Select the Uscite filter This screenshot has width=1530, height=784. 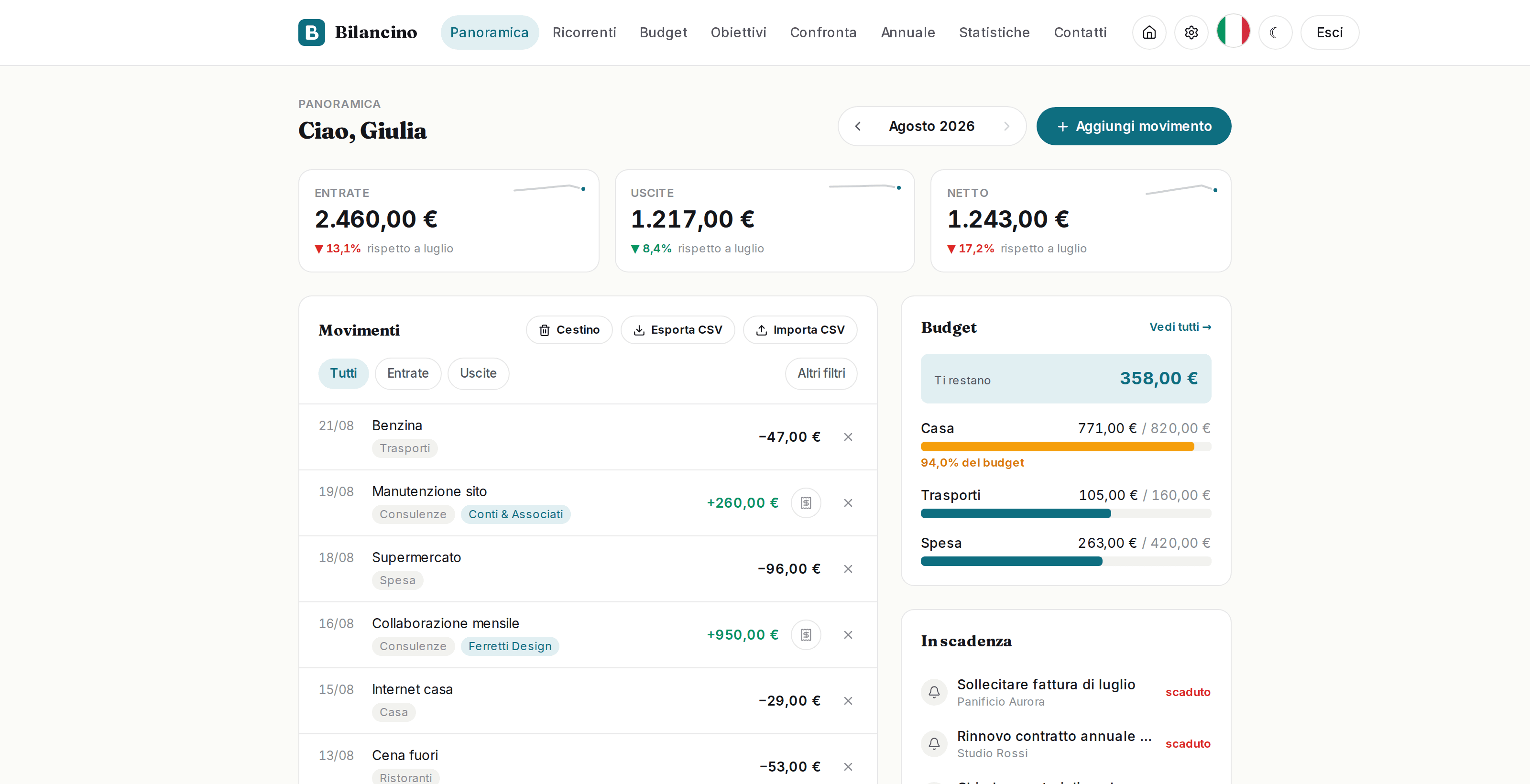coord(478,373)
